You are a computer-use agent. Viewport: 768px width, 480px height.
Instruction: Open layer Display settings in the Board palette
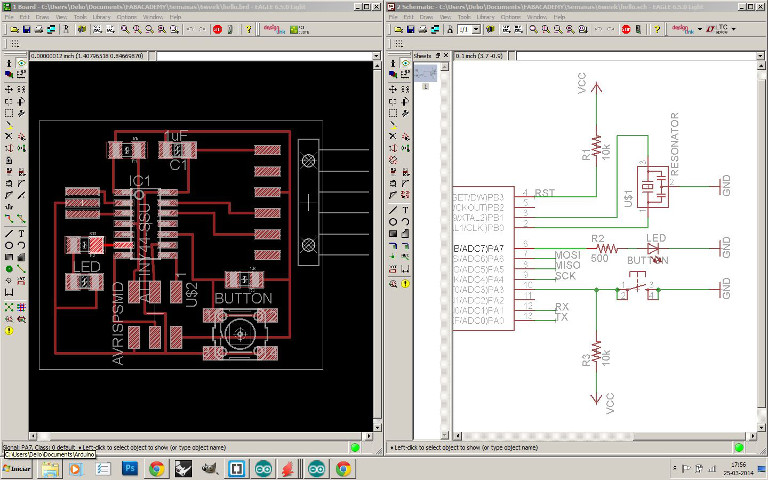[x=9, y=74]
